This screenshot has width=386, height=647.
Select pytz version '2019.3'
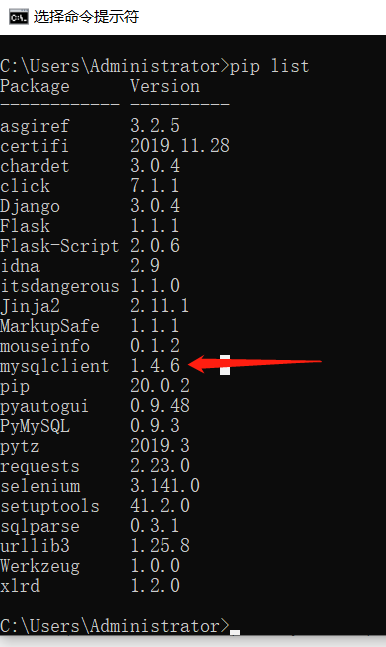(x=160, y=446)
